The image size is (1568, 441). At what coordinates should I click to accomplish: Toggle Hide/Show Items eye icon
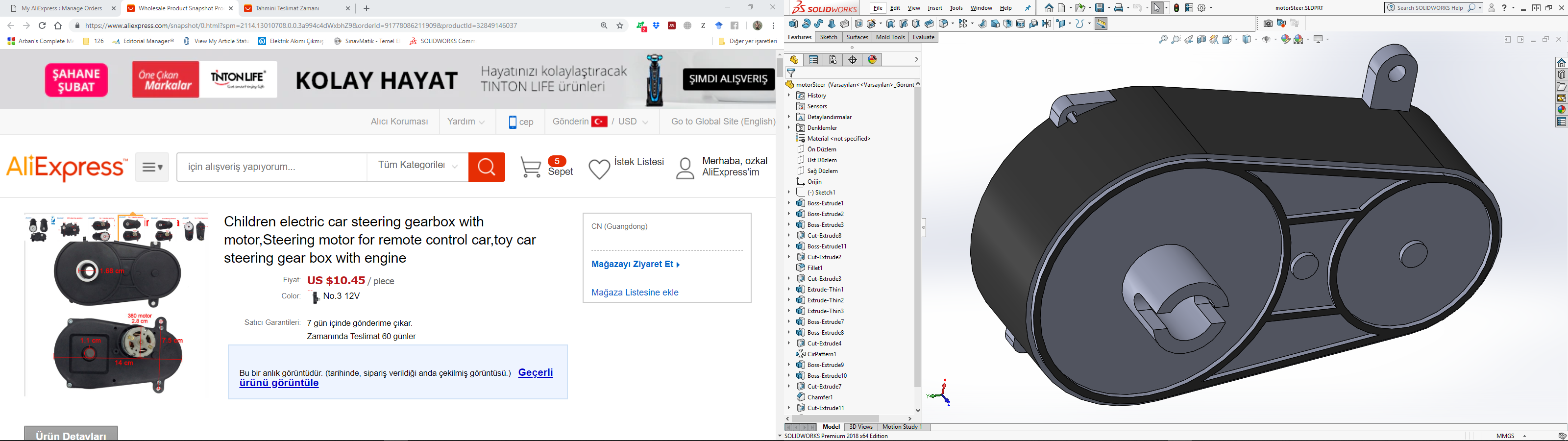click(1266, 39)
